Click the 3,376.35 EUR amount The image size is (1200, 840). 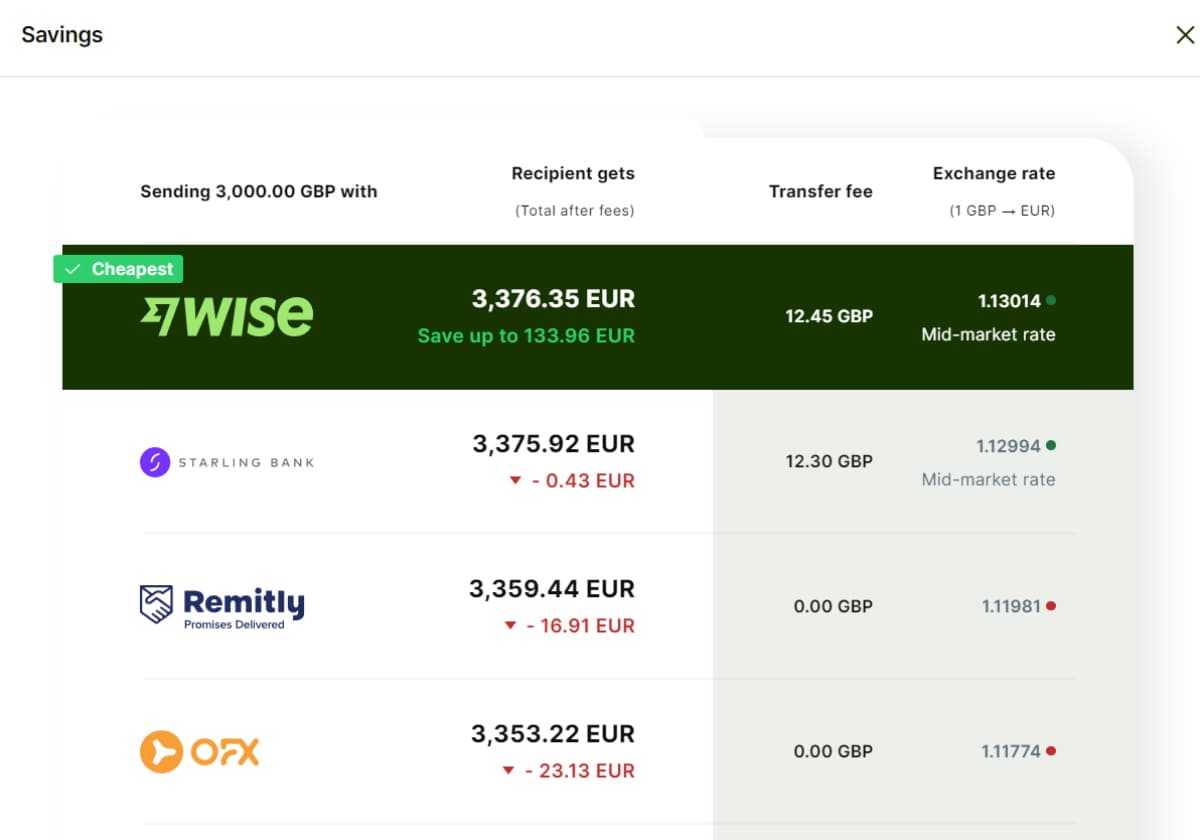coord(553,298)
